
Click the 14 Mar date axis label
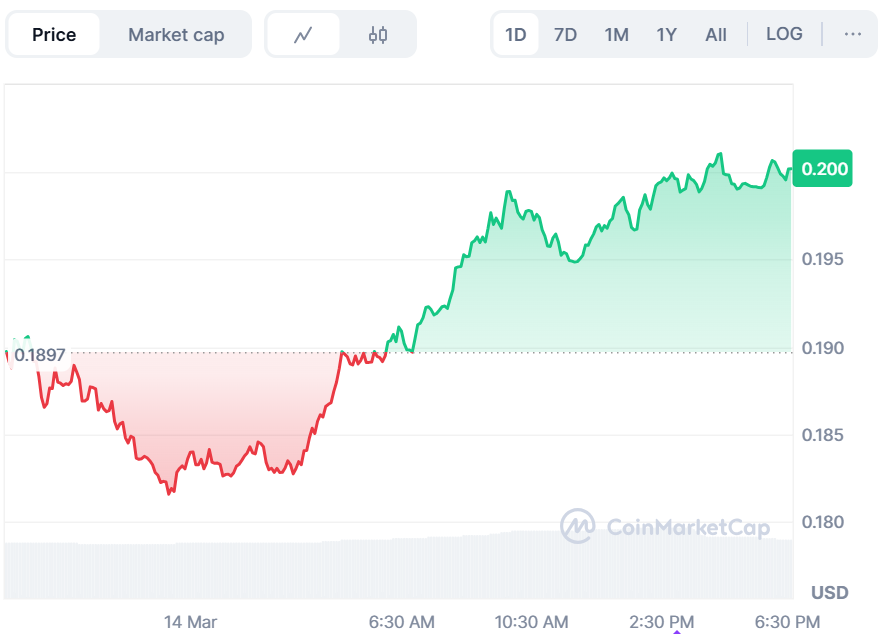click(x=190, y=622)
